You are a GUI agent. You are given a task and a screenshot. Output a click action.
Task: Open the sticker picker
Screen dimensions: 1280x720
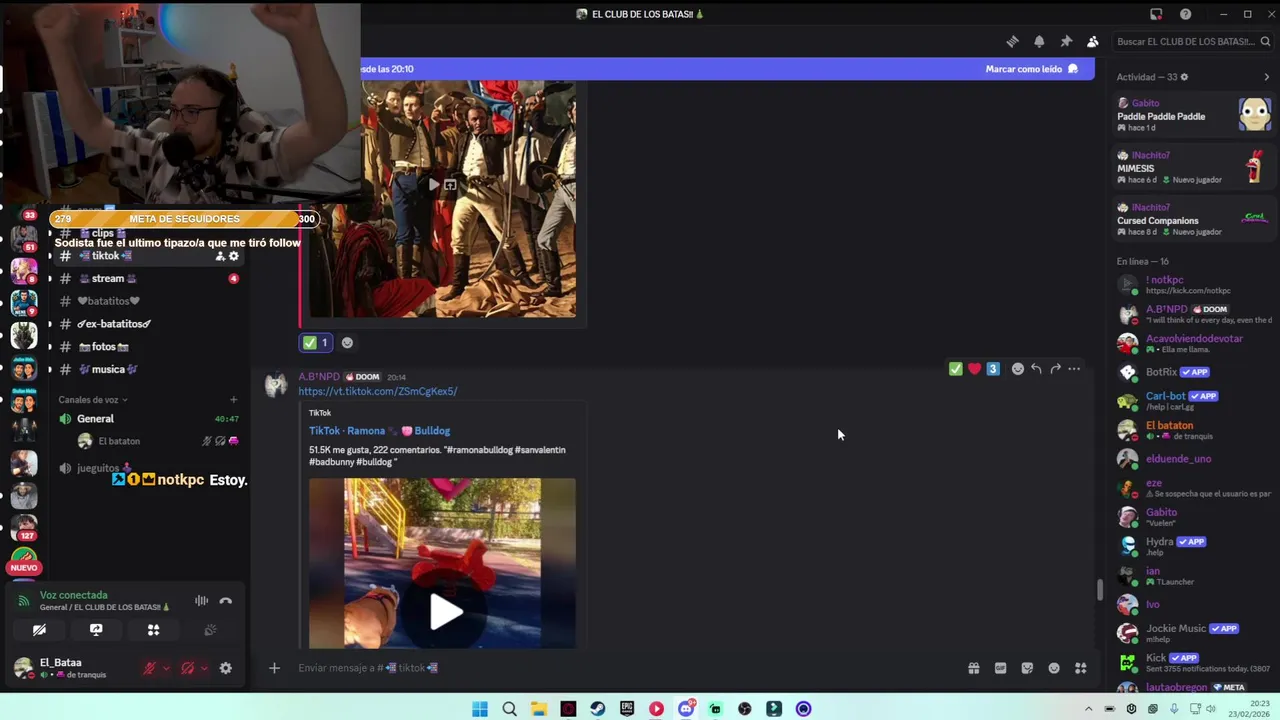click(1027, 668)
